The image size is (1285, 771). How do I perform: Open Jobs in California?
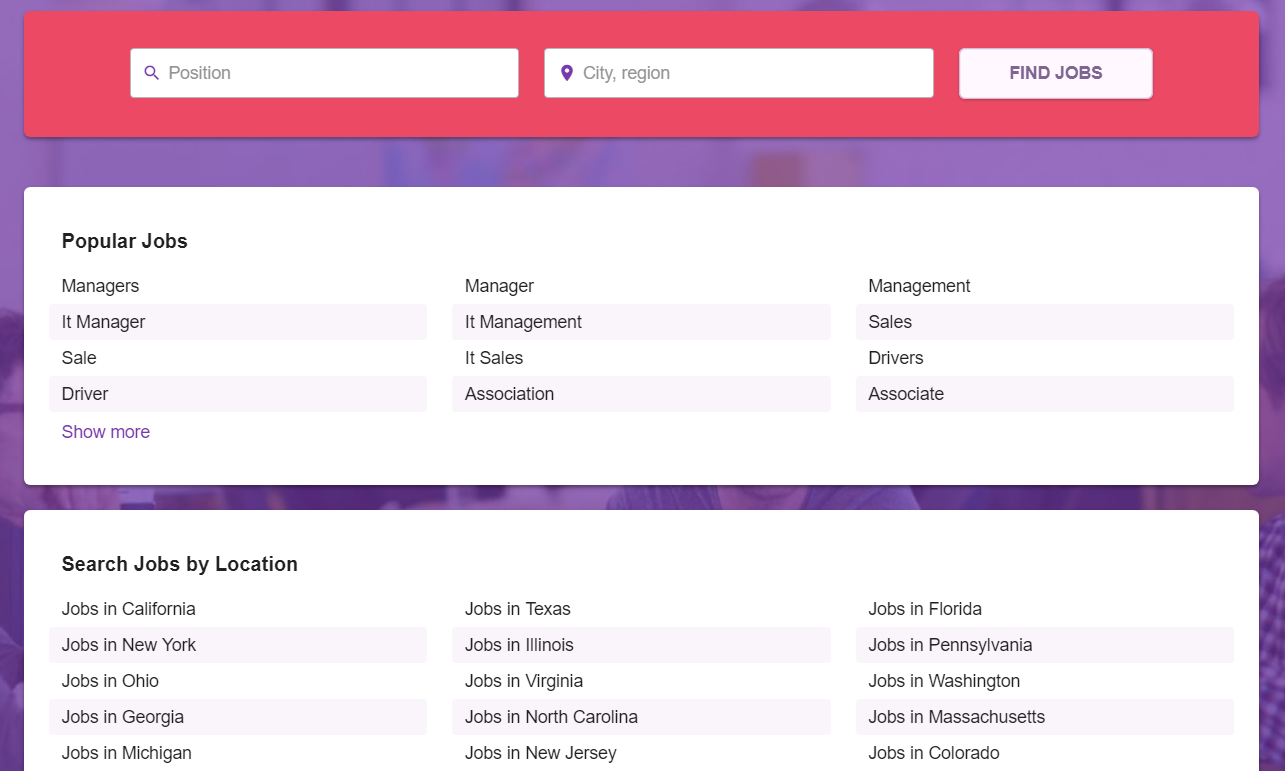tap(128, 608)
